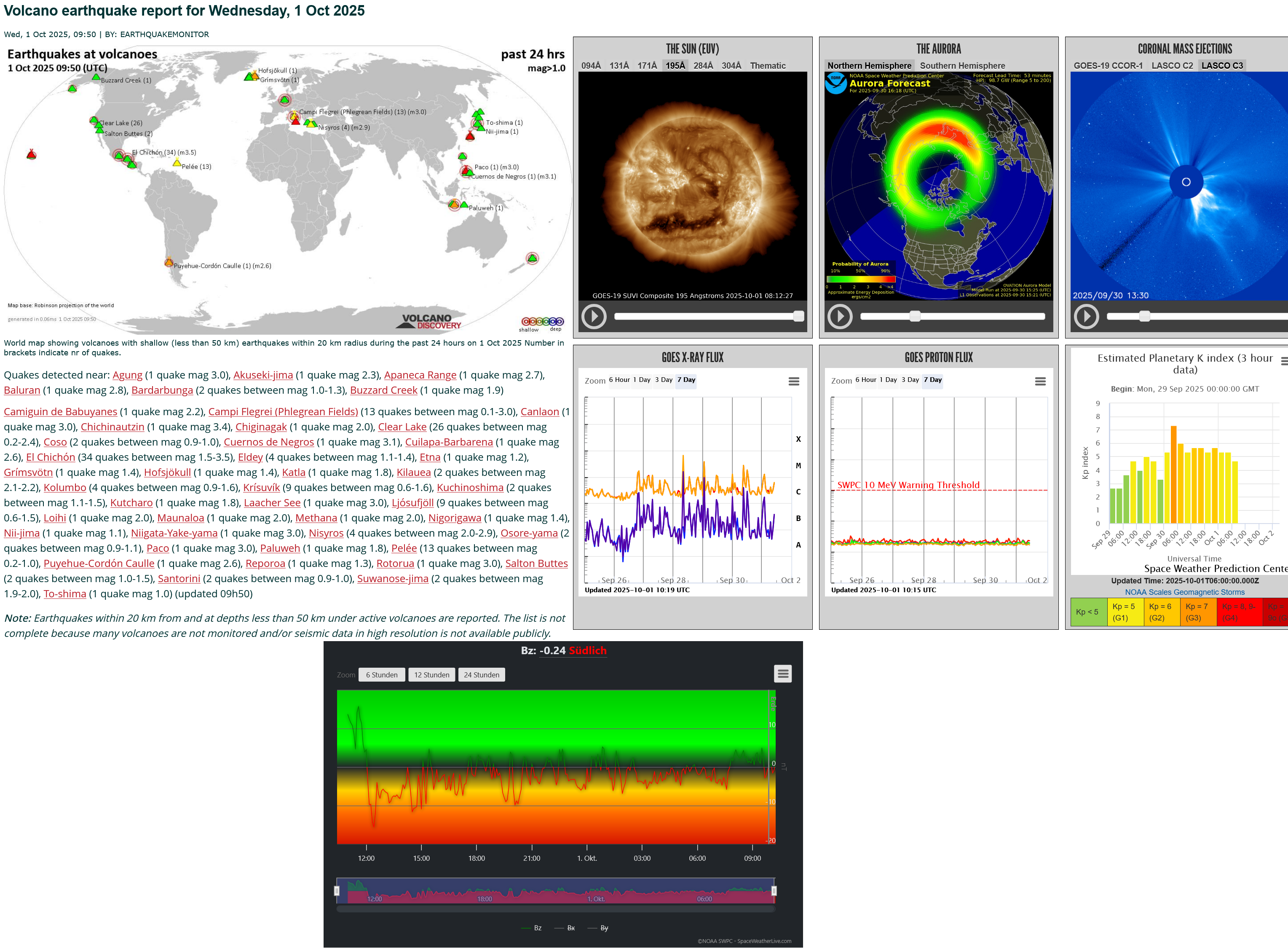Play the Aurora forecast animation
The image size is (1288, 948).
click(840, 316)
